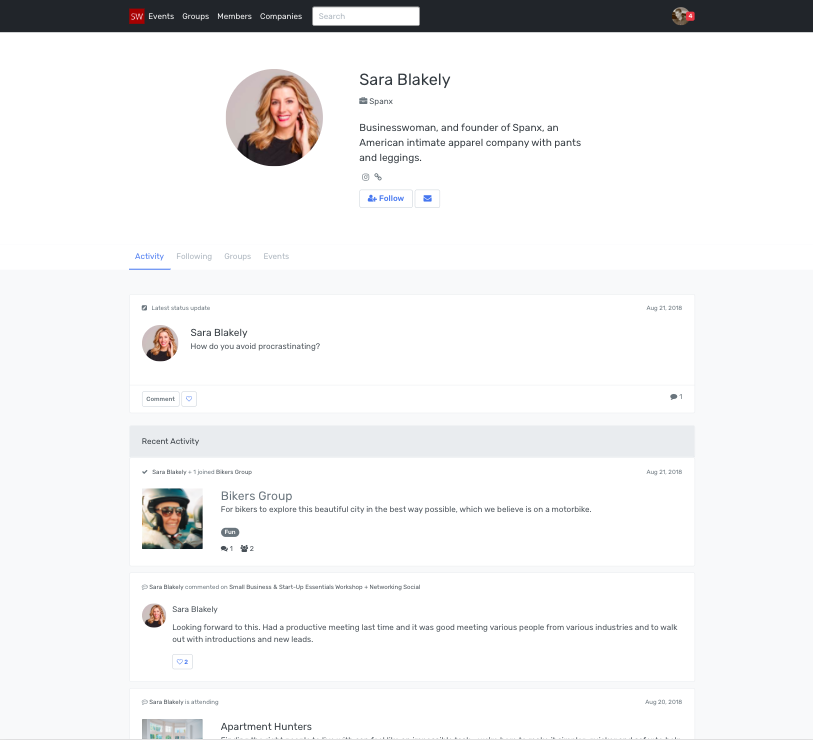Focus the Search input field
Viewport: 813px width, 740px height.
coord(366,16)
